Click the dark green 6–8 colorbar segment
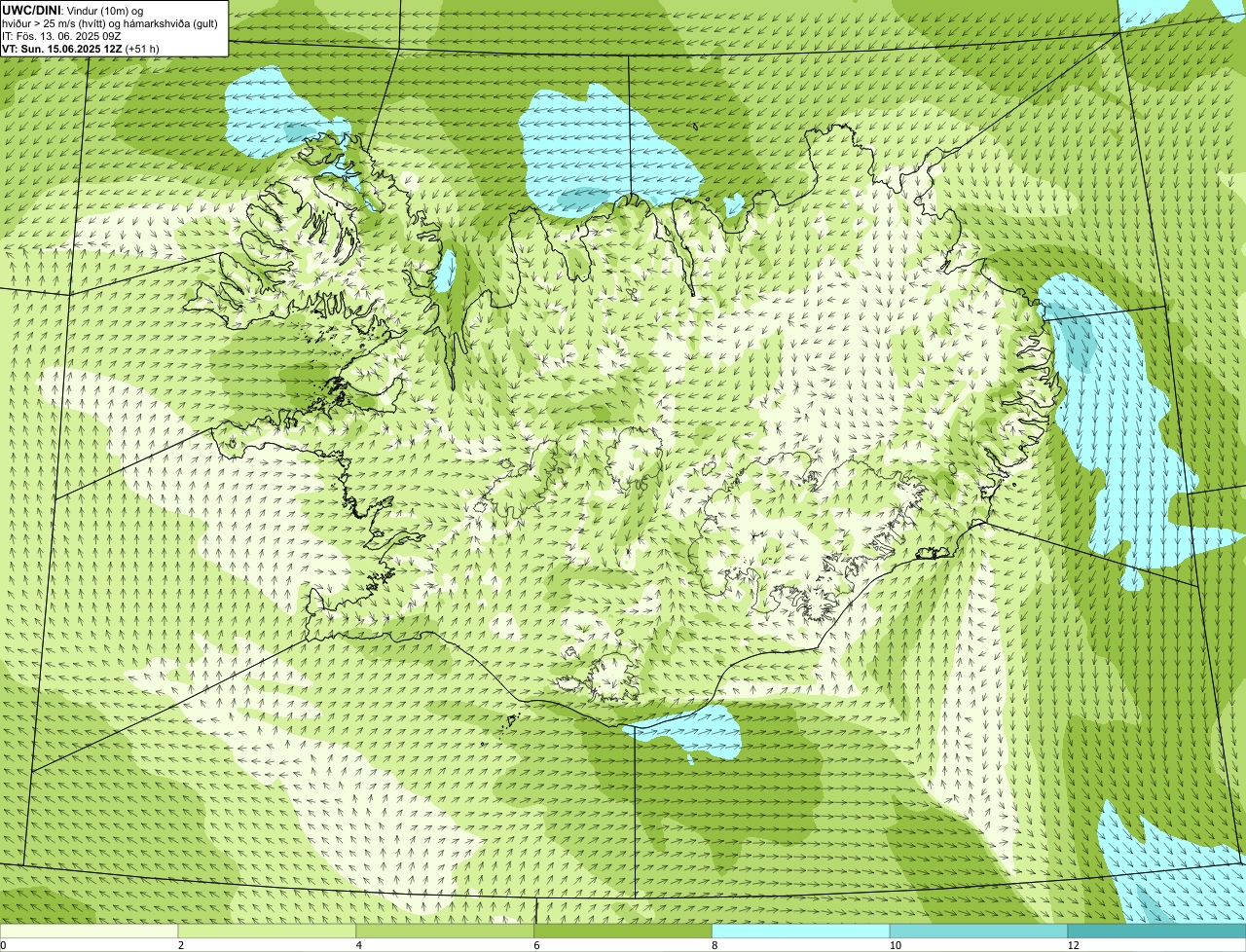The width and height of the screenshot is (1246, 952). (623, 932)
